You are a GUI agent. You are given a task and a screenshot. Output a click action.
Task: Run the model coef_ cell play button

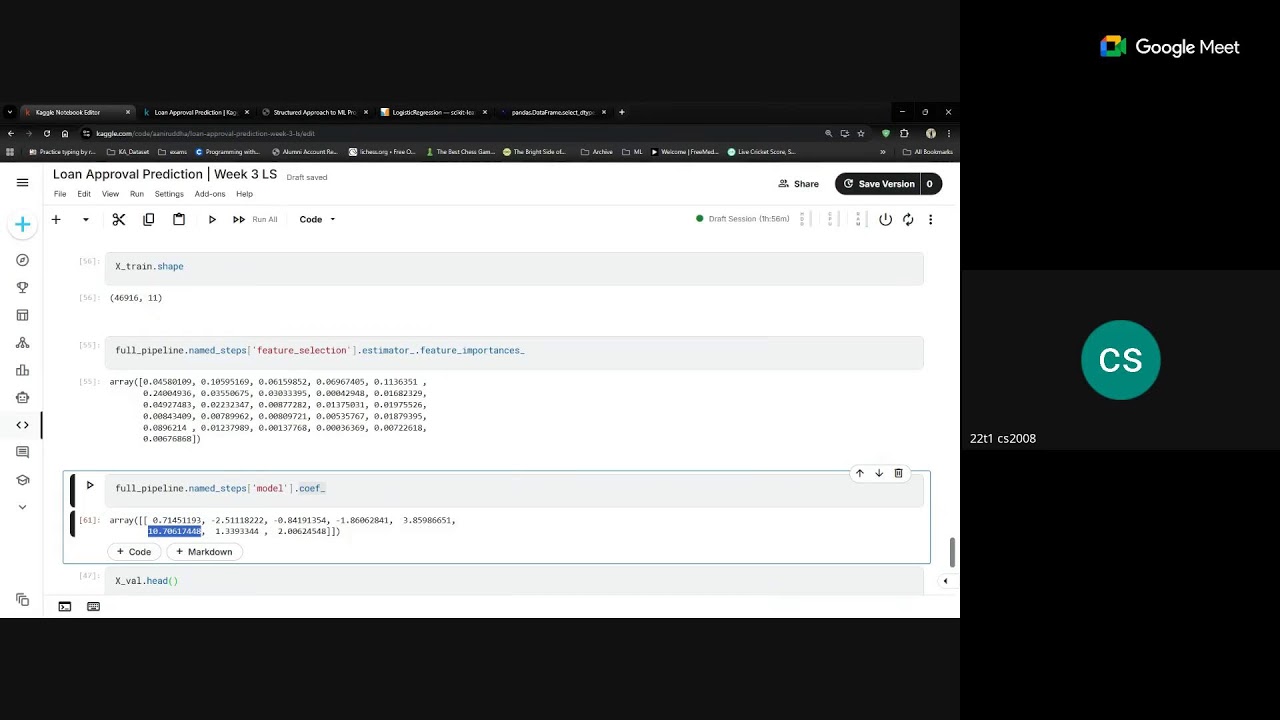pos(90,486)
